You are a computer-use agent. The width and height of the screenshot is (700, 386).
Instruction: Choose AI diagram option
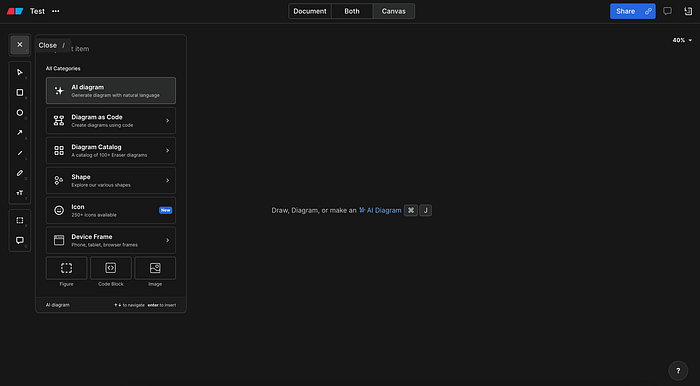pyautogui.click(x=111, y=91)
